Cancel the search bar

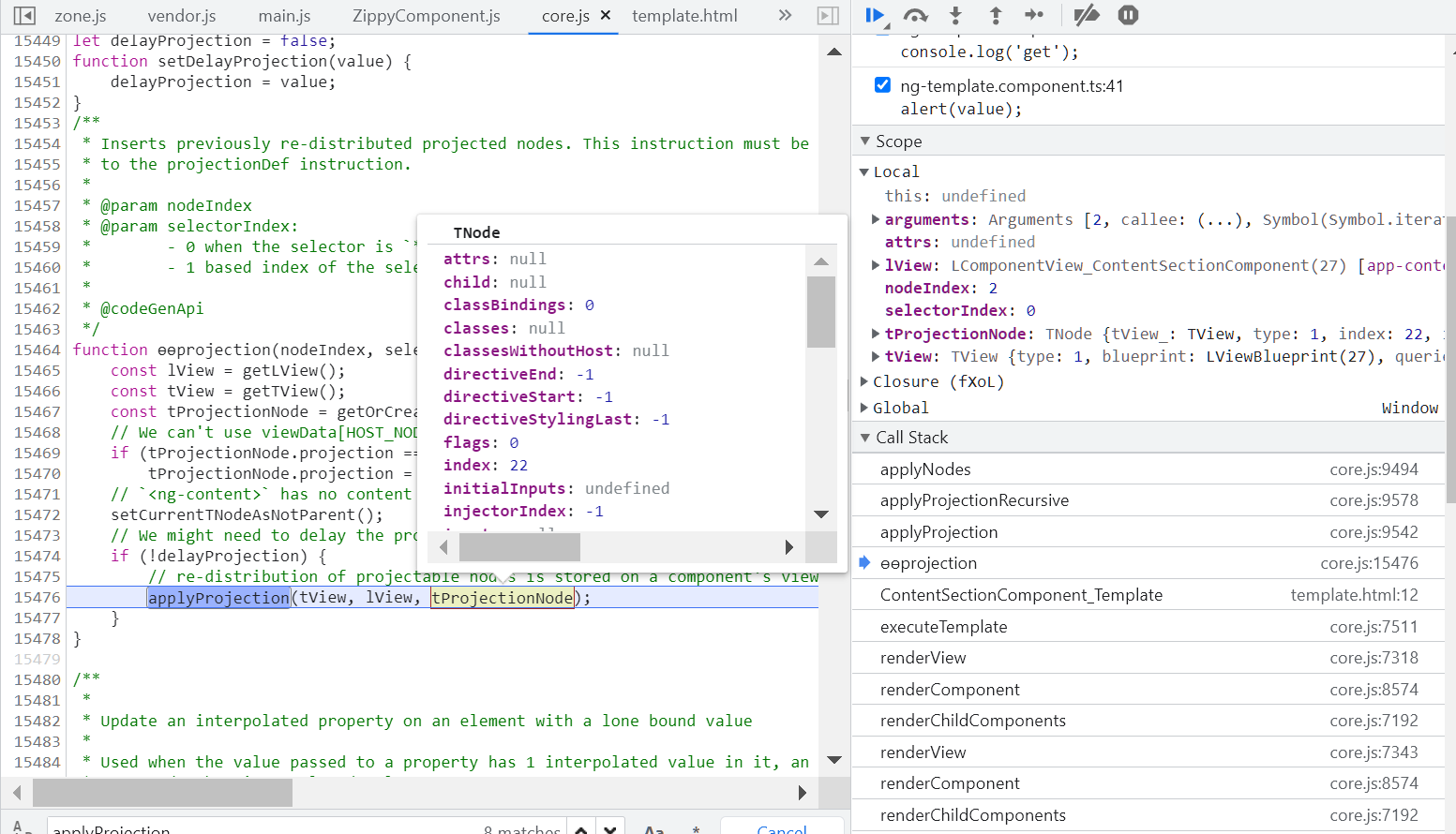tap(782, 828)
